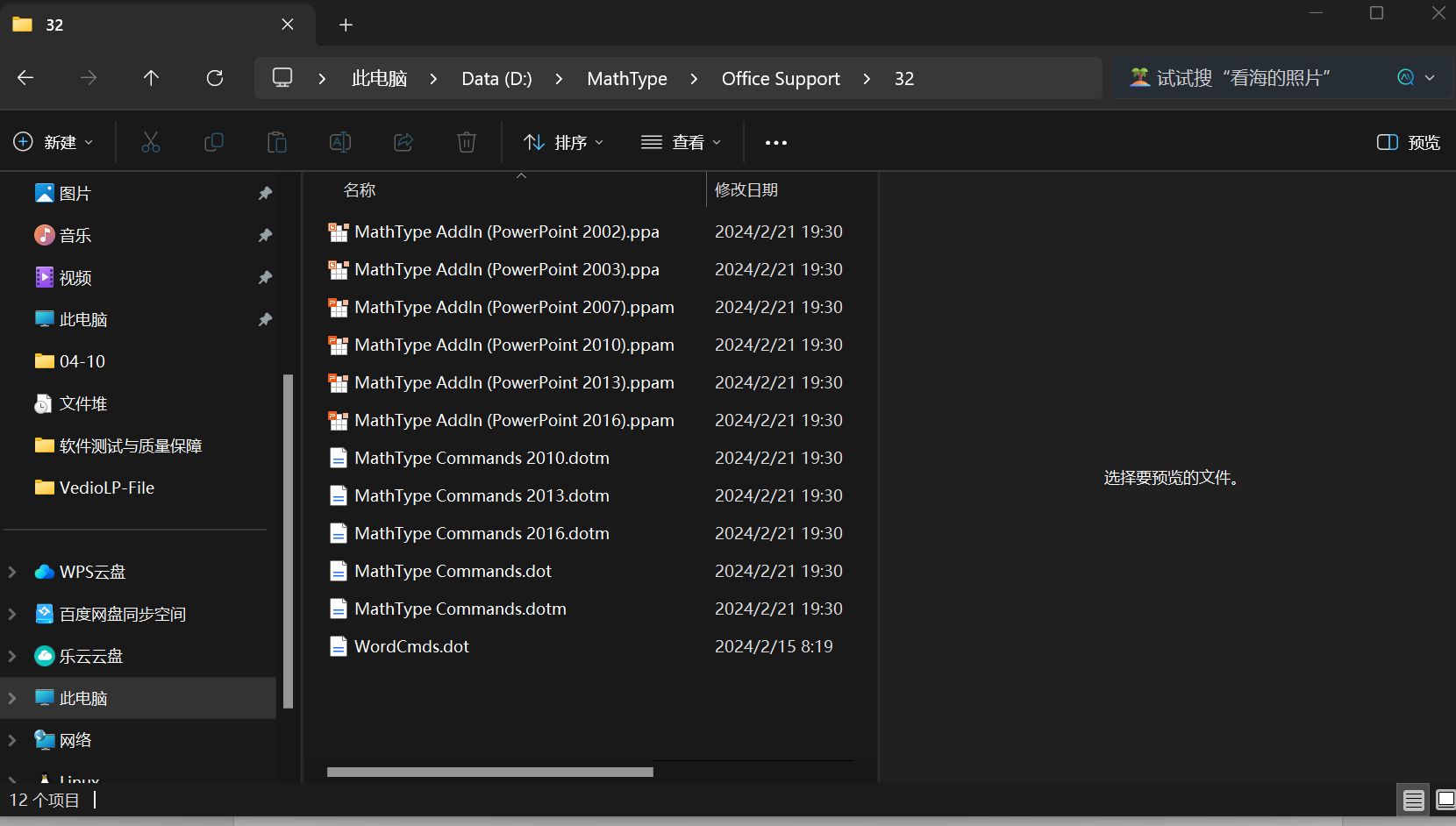Select MathType Commands 2016.dotm

pyautogui.click(x=482, y=533)
